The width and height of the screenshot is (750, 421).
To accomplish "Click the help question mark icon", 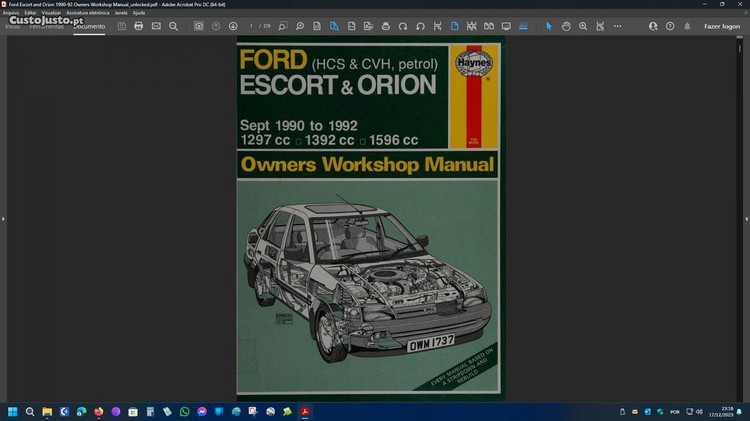I will [x=669, y=26].
